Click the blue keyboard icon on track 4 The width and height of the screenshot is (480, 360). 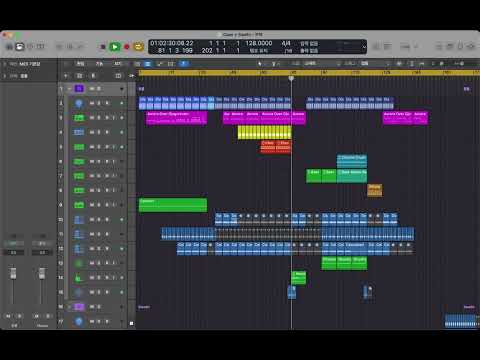click(79, 132)
